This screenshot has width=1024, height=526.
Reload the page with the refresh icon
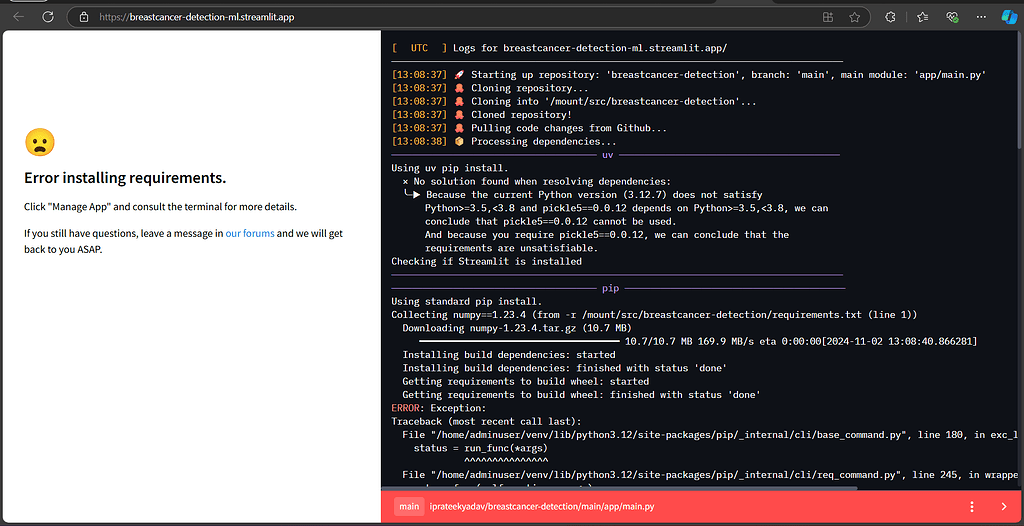point(48,17)
